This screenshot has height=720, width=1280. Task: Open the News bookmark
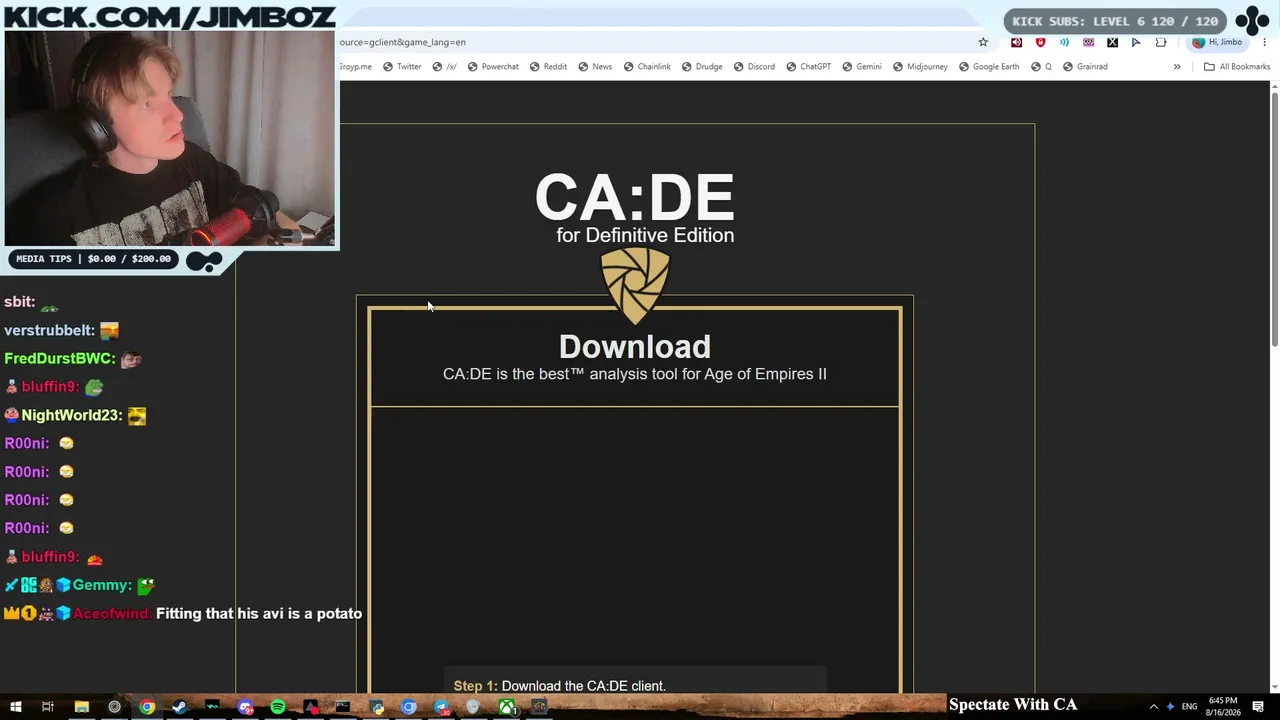[x=595, y=67]
